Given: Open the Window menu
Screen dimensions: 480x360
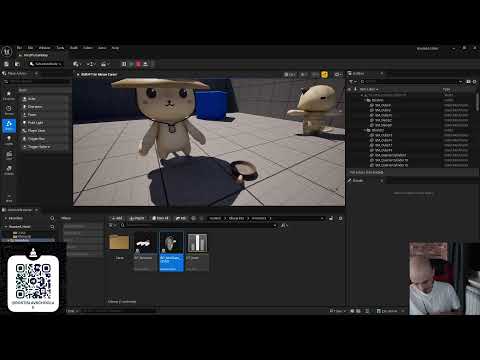Looking at the screenshot, I should coord(44,48).
